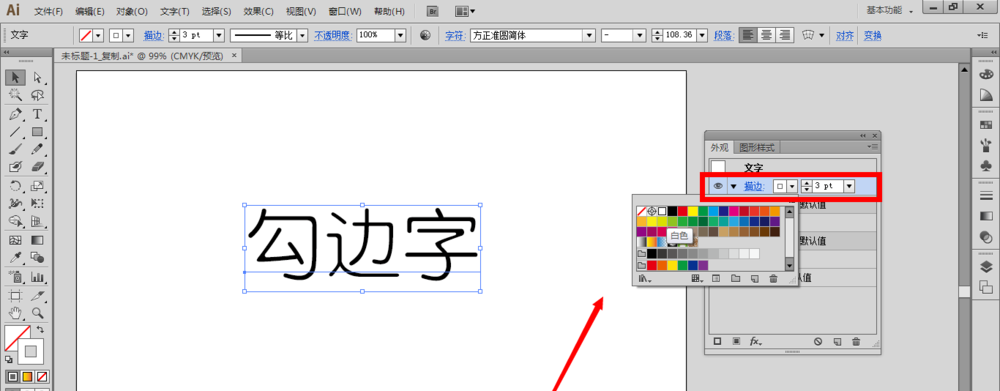Select the Eraser tool

pyautogui.click(x=37, y=167)
